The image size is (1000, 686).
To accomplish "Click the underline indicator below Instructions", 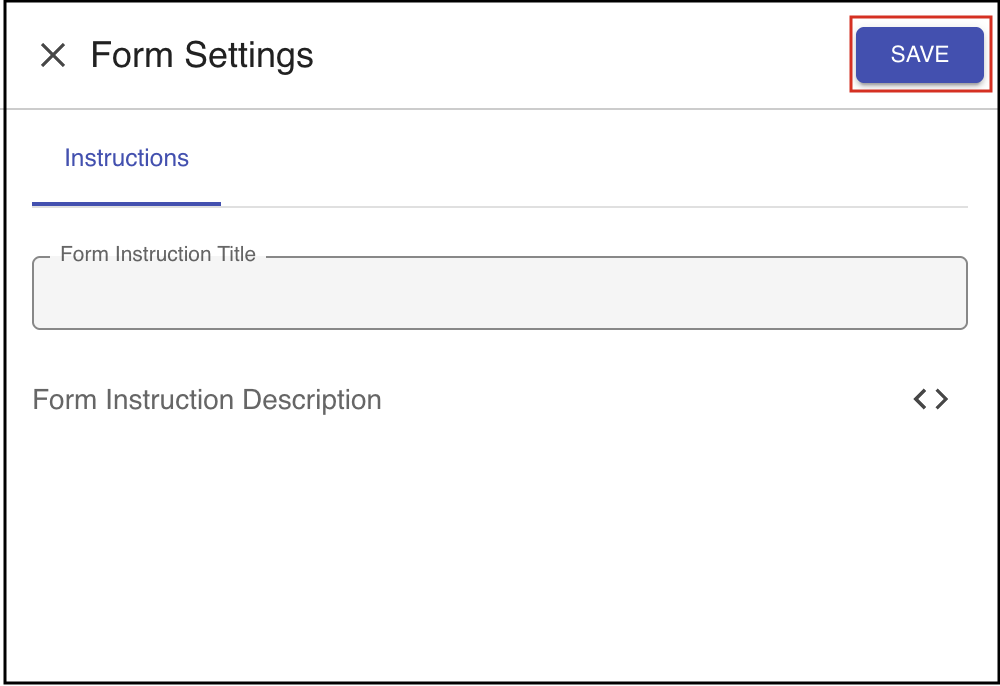I will [x=126, y=204].
